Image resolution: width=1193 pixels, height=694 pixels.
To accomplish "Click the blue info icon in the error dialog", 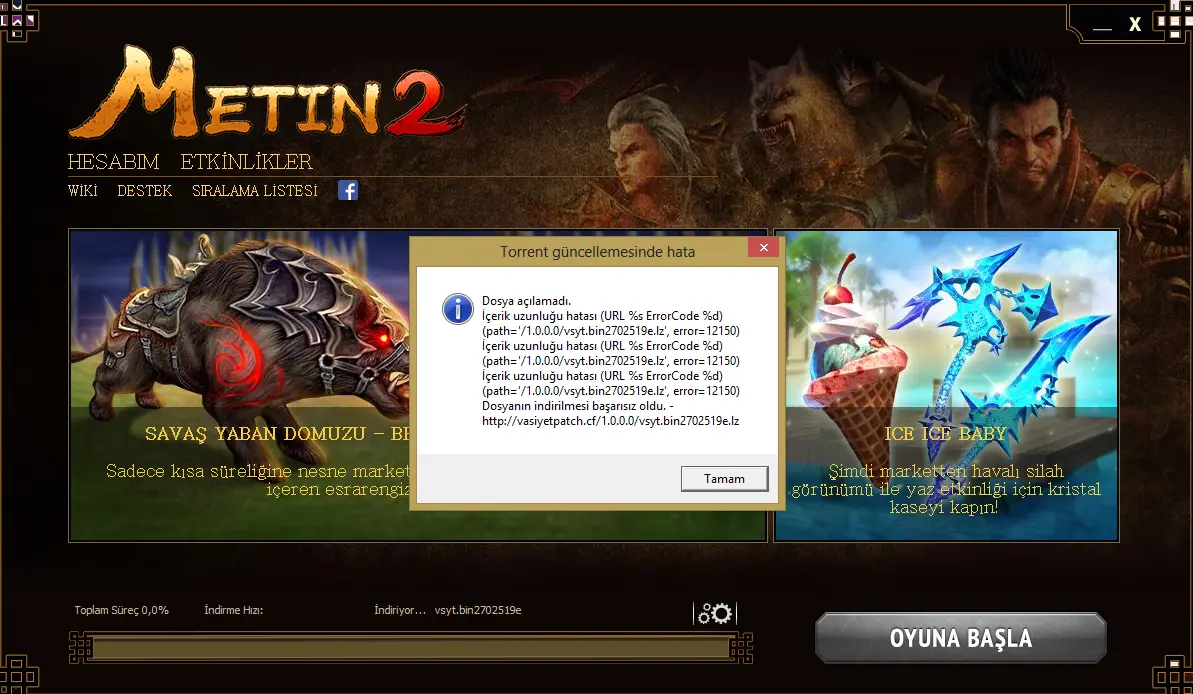I will pos(457,309).
